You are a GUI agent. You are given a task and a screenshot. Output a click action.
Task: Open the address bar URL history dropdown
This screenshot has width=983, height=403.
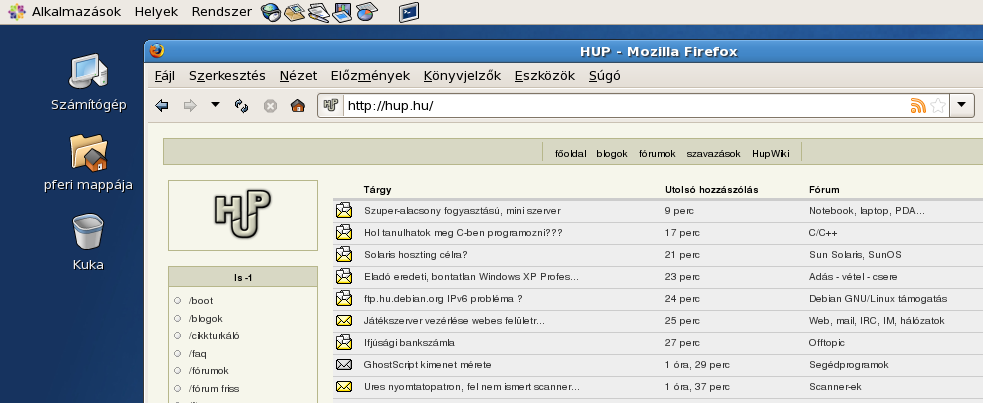[x=961, y=105]
